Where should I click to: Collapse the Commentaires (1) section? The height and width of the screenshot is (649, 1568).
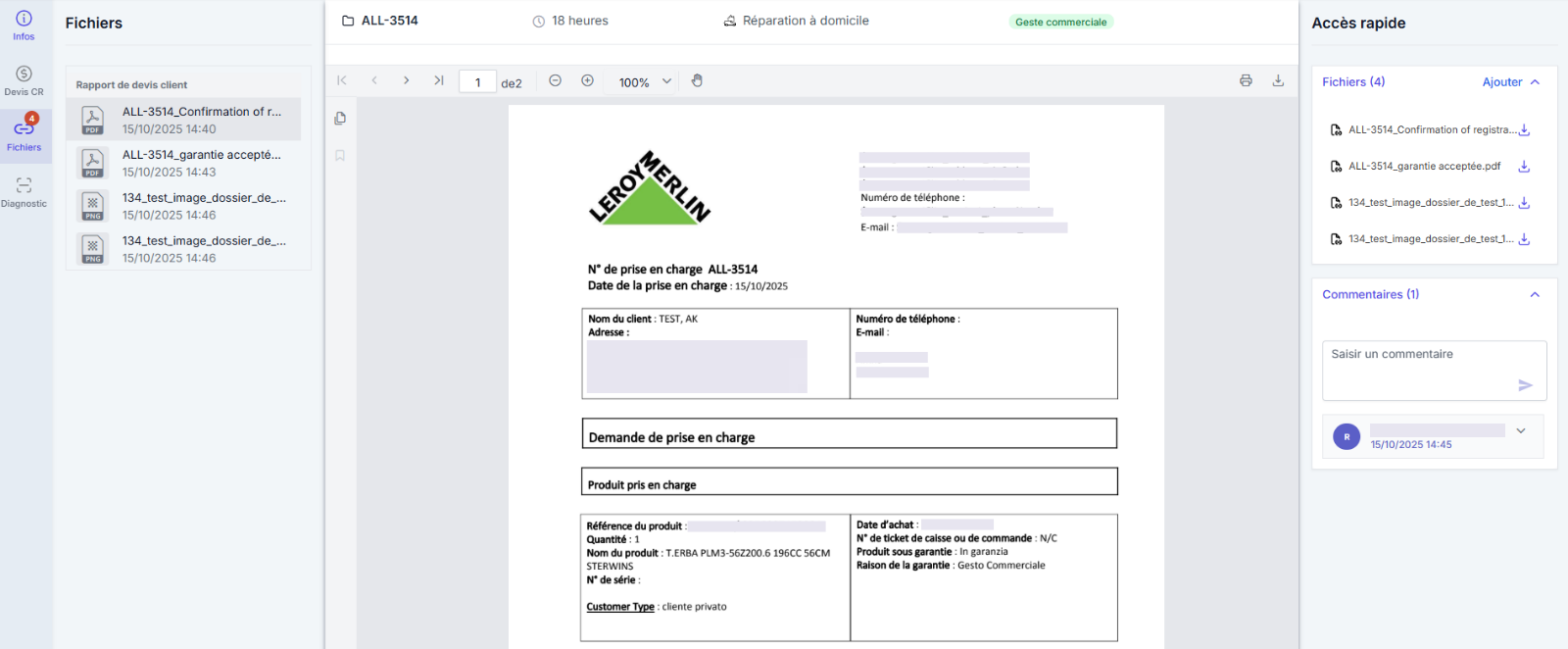pos(1536,295)
